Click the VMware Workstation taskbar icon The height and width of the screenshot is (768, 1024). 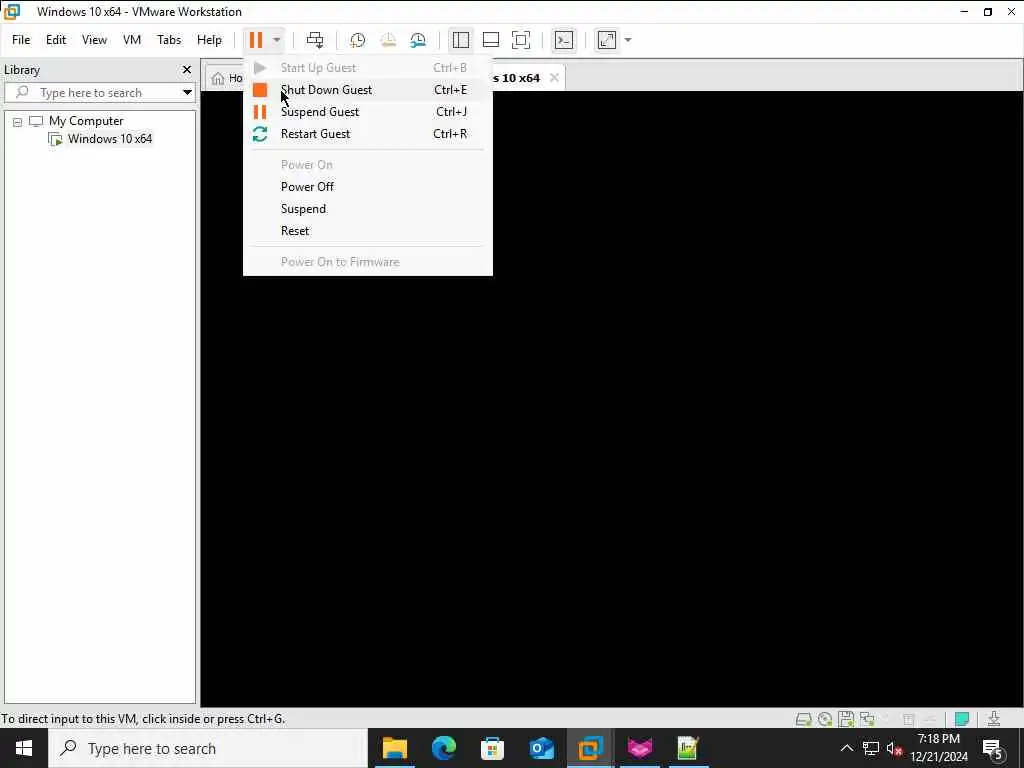pos(590,748)
